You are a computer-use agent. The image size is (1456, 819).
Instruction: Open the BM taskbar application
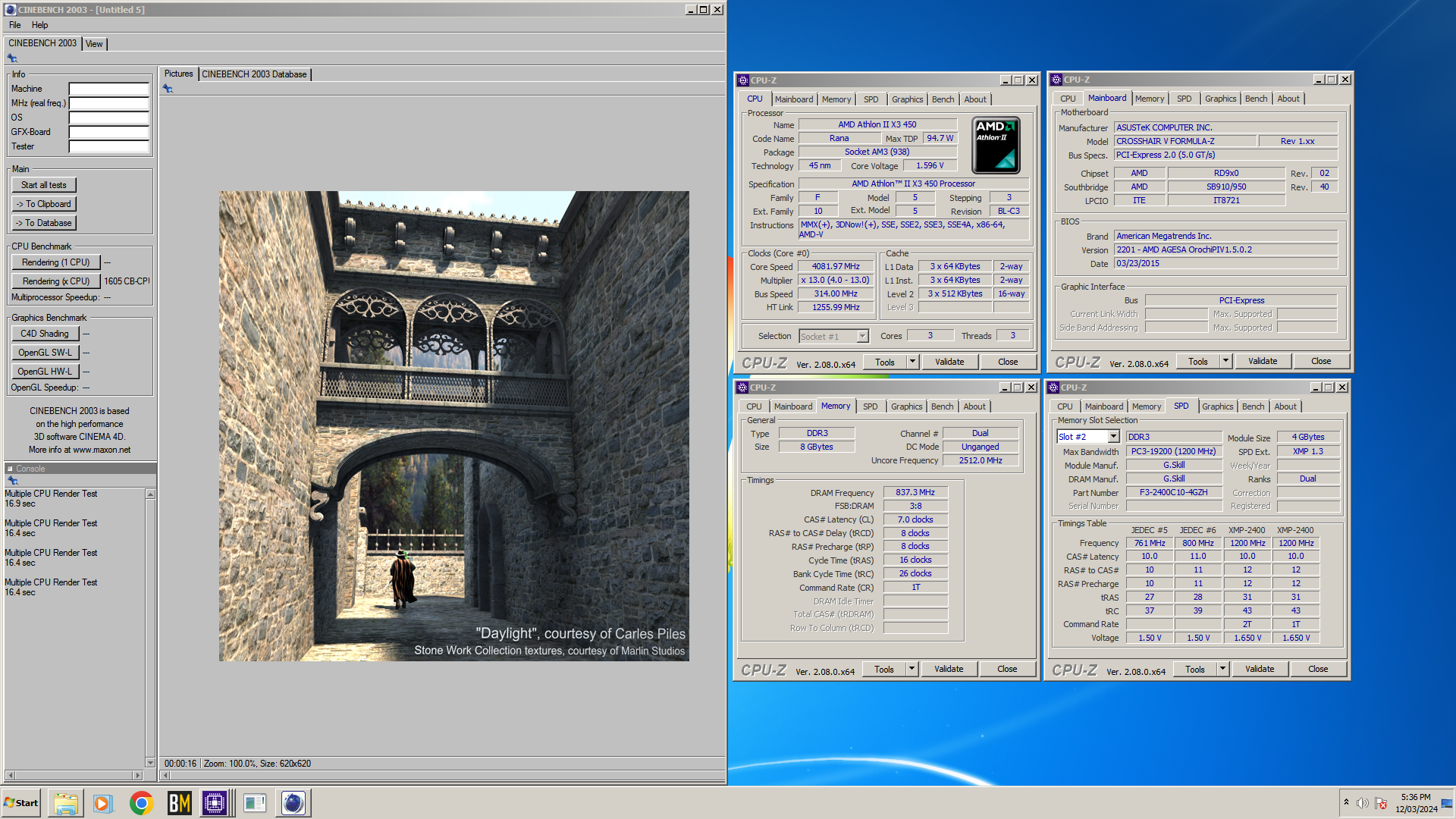coord(179,803)
